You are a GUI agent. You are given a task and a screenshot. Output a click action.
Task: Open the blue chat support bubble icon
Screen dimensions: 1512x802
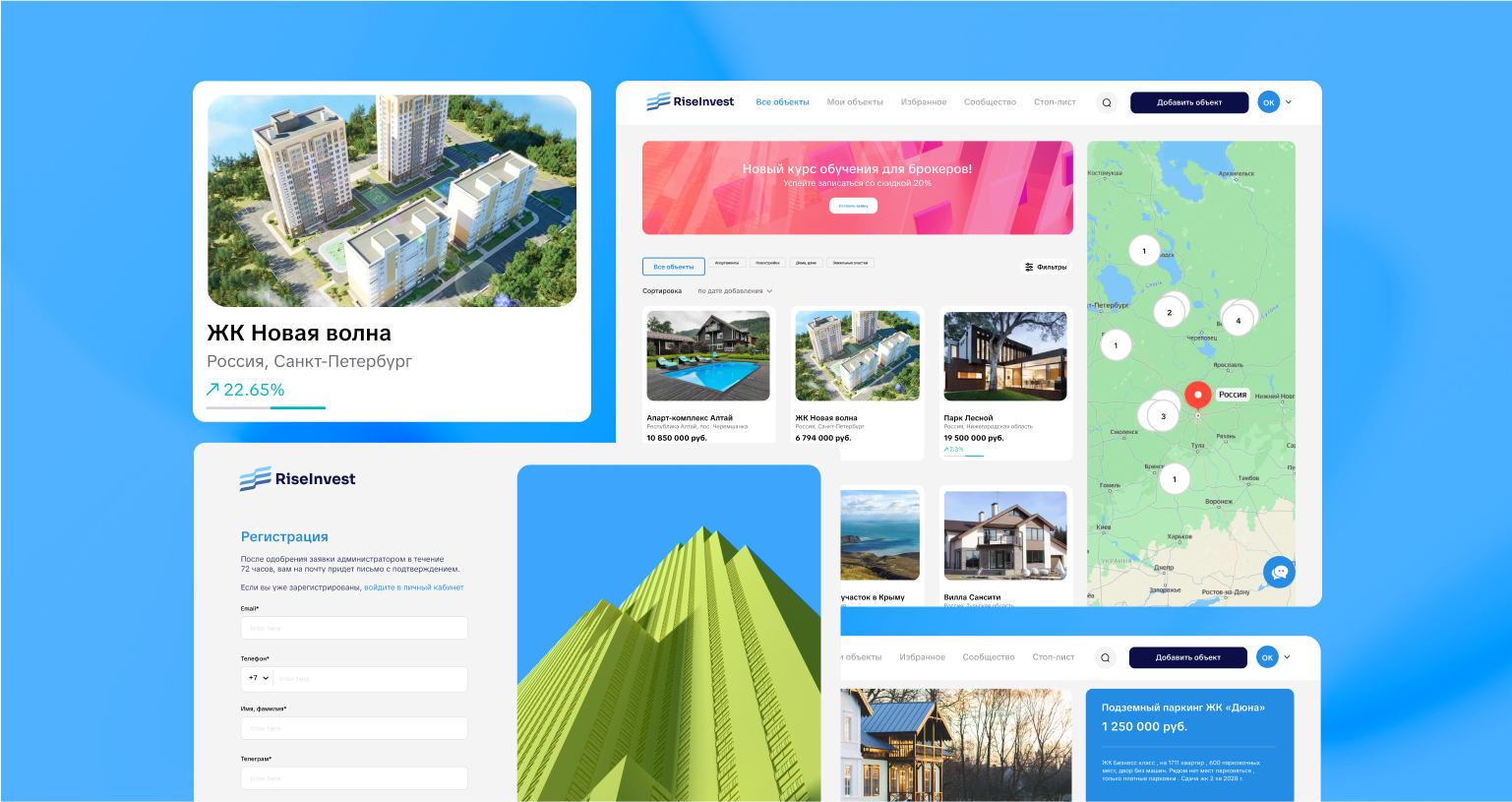1279,572
